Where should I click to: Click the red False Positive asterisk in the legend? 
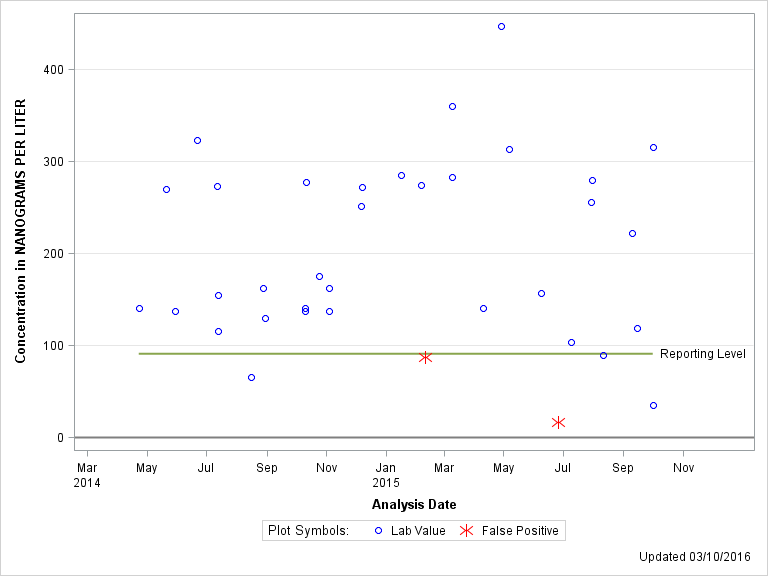466,531
